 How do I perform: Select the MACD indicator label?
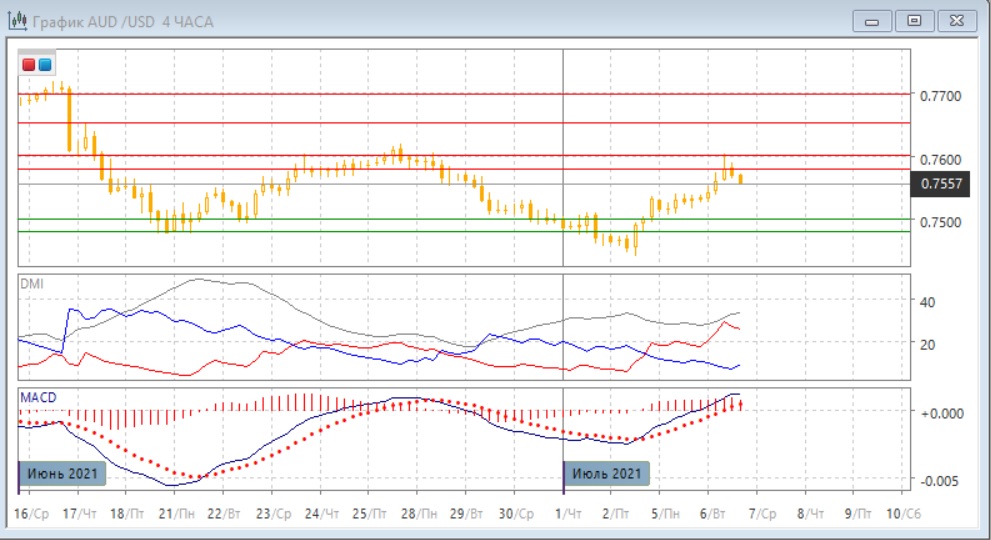point(38,398)
